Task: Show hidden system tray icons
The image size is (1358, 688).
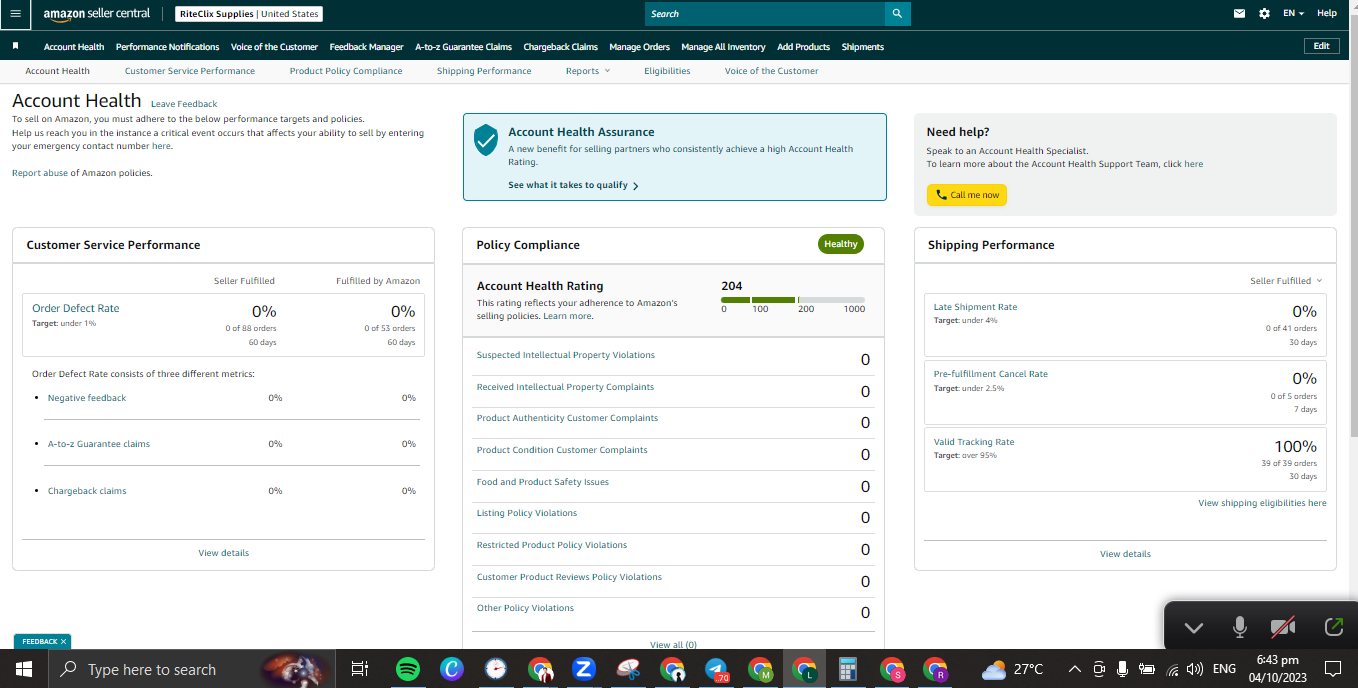Action: [x=1075, y=669]
